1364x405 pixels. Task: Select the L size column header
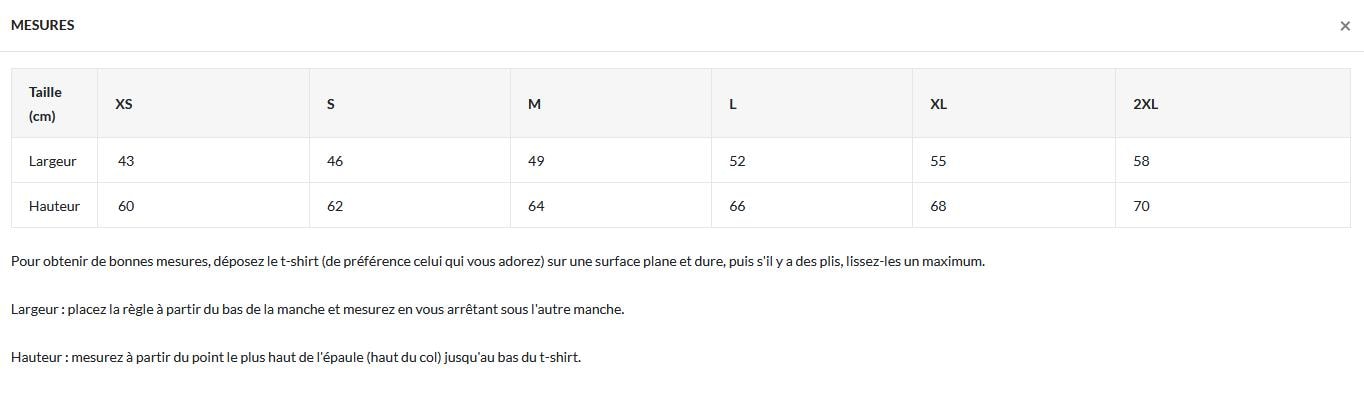coord(733,104)
